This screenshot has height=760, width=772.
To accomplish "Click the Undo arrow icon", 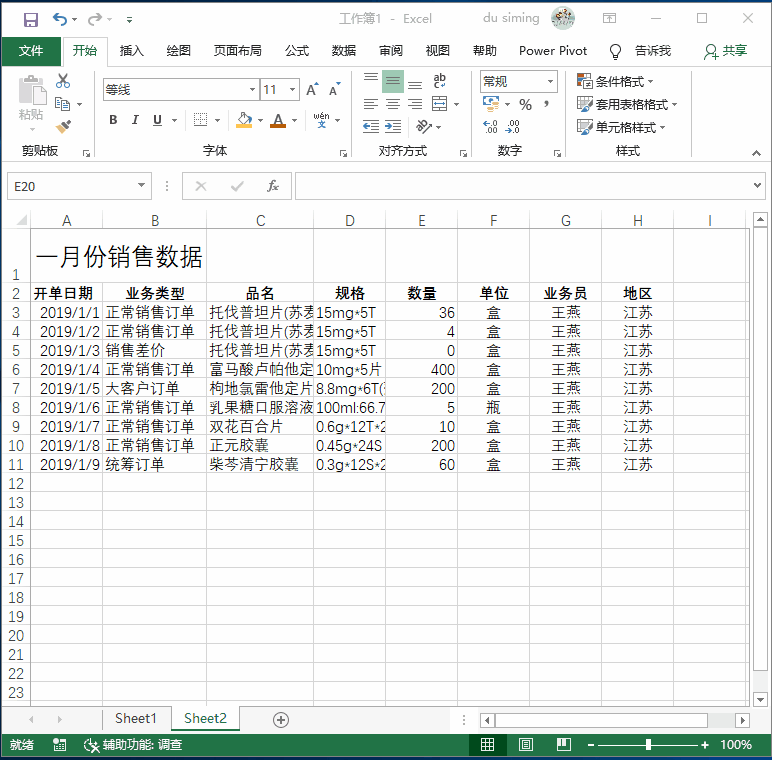I will click(x=60, y=19).
